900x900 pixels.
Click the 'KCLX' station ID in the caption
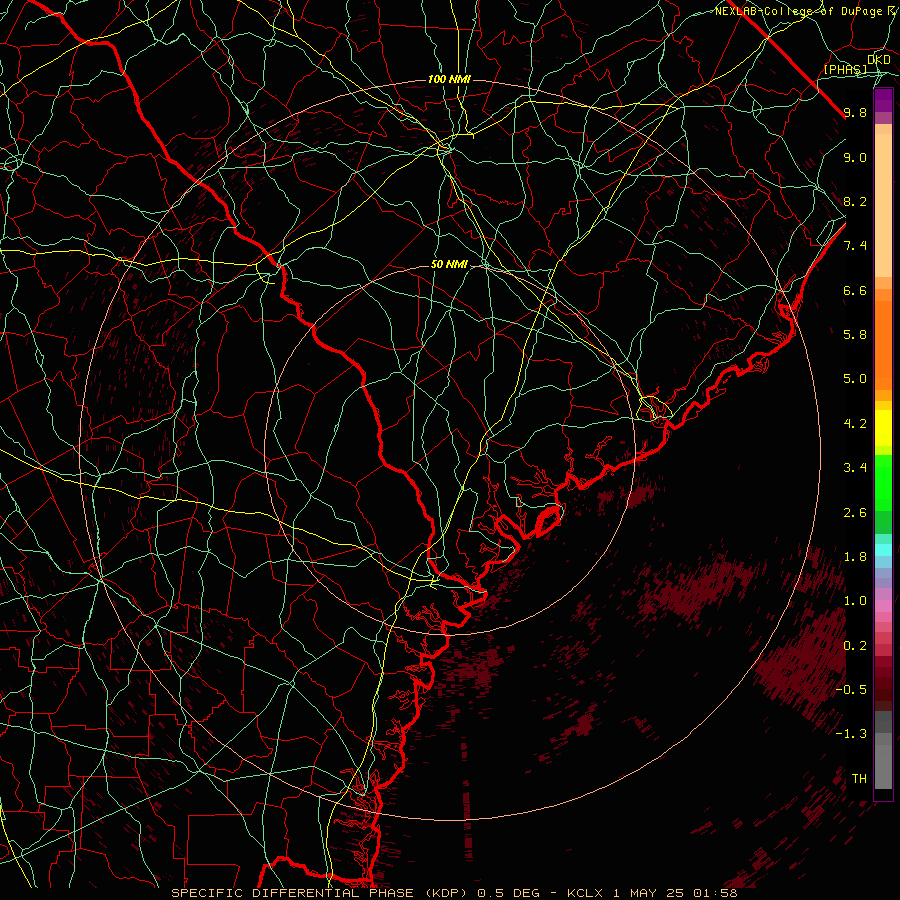point(584,893)
